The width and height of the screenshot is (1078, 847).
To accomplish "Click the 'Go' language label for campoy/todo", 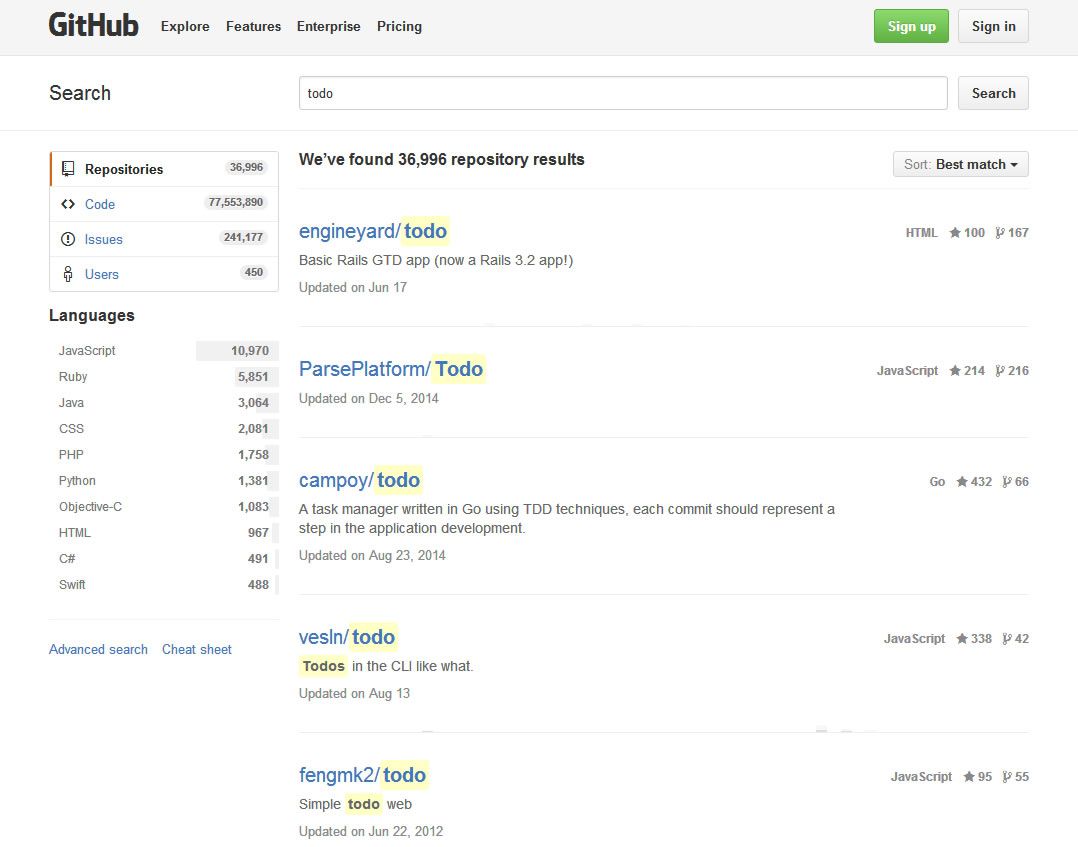I will 937,481.
